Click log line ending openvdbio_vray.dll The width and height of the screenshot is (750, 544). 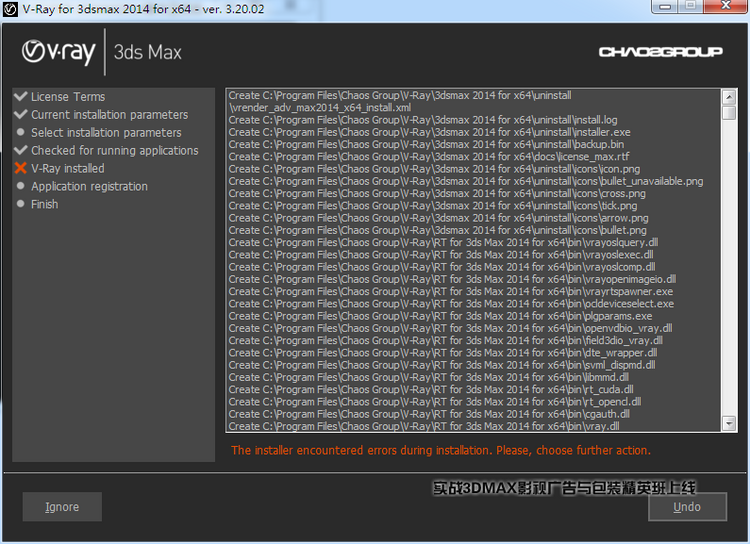[451, 328]
